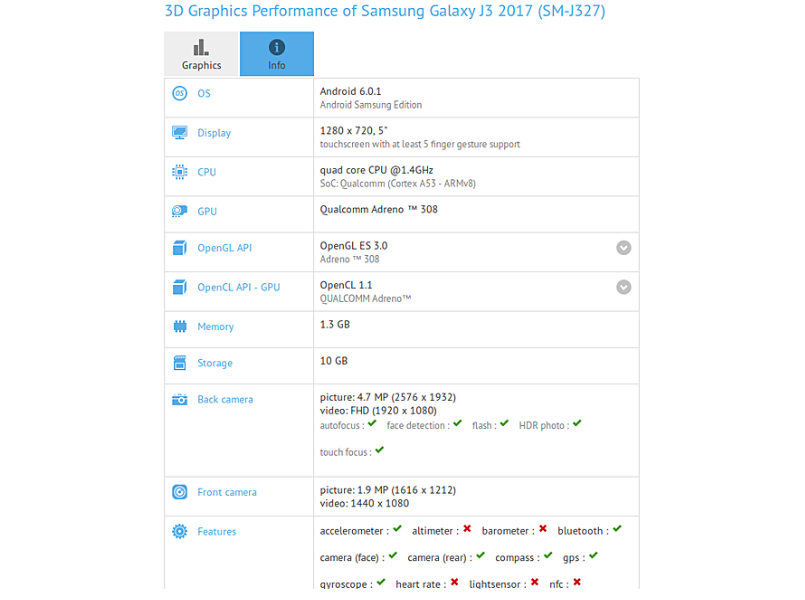Click the OpenCL API - GPU label
The image size is (805, 600).
click(x=239, y=287)
